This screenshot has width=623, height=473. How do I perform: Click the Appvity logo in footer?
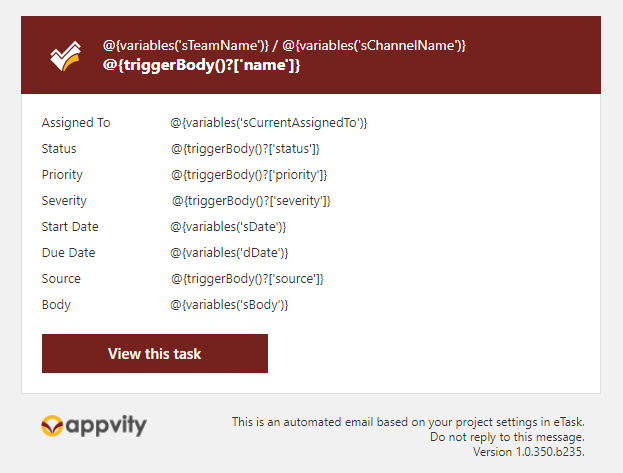pyautogui.click(x=94, y=426)
